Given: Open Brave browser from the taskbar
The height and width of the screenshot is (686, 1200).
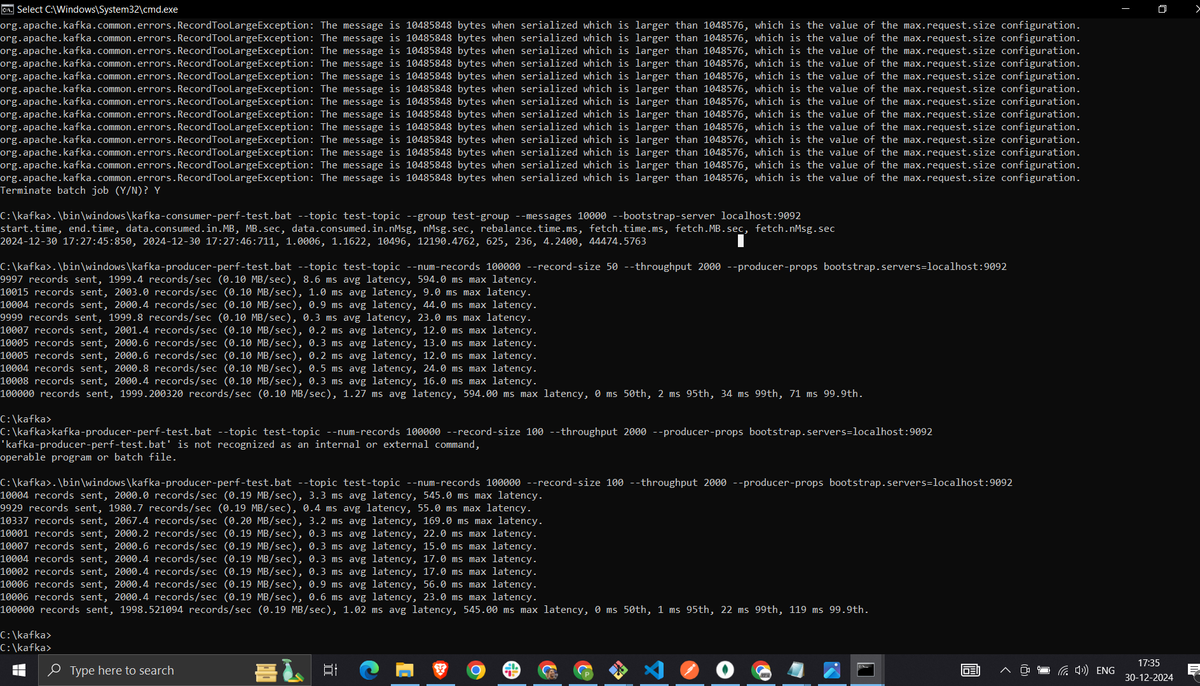Looking at the screenshot, I should [x=440, y=670].
